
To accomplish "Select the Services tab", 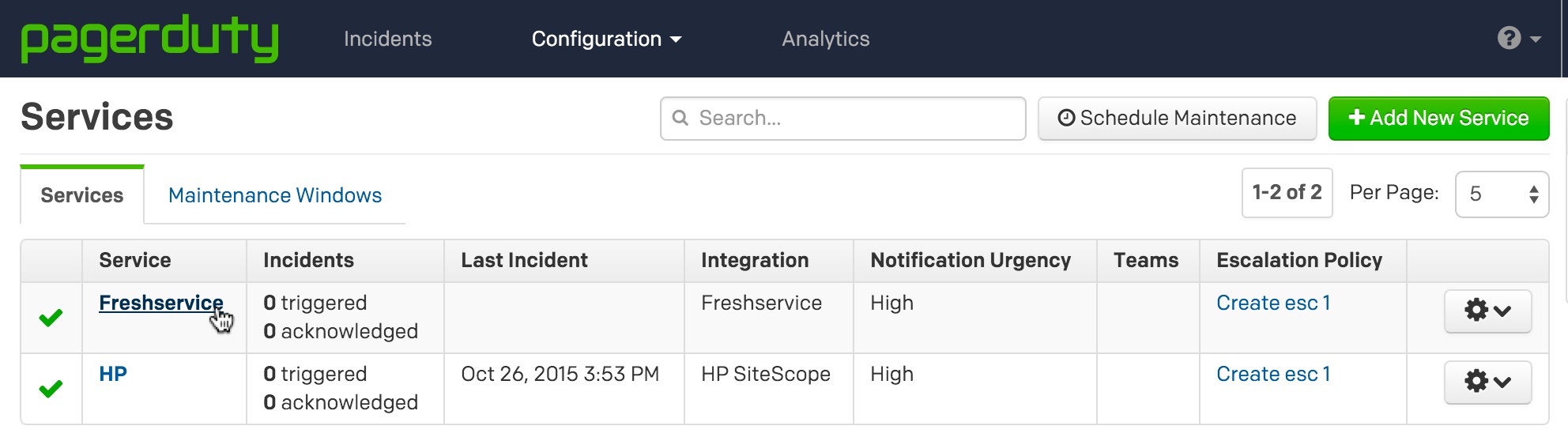I will pyautogui.click(x=82, y=195).
